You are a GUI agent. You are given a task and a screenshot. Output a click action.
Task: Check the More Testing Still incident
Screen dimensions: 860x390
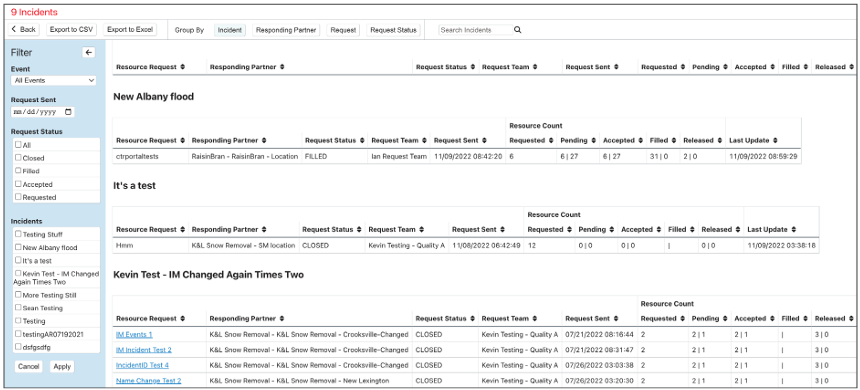pos(18,295)
